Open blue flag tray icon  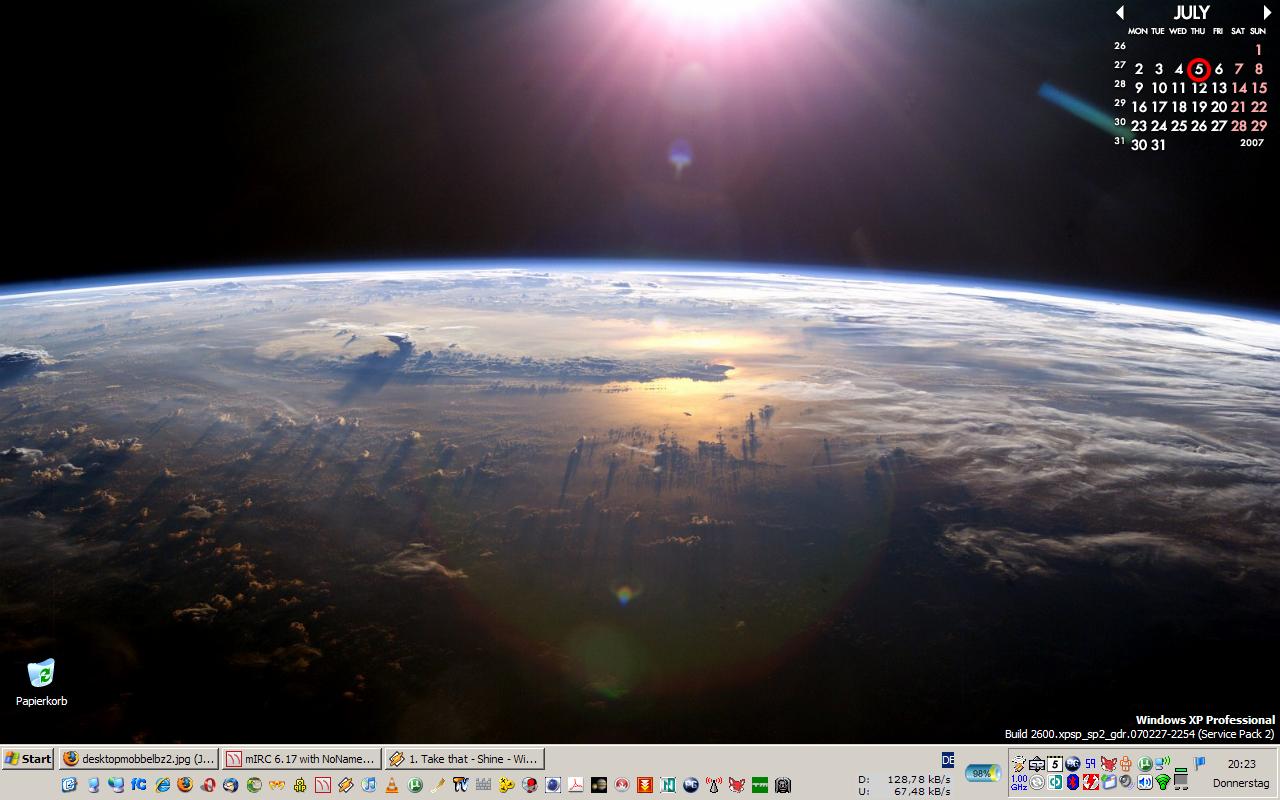click(1199, 763)
